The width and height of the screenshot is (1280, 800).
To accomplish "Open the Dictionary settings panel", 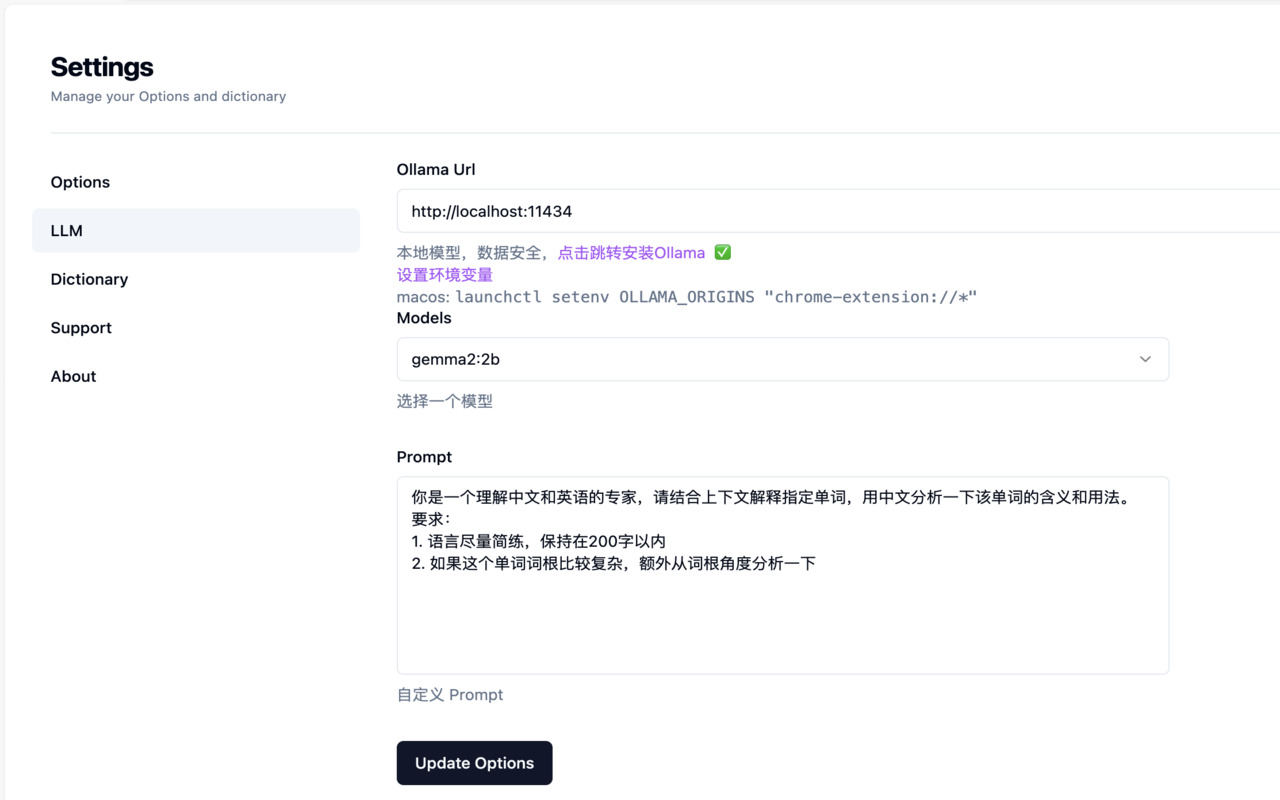I will [x=89, y=279].
